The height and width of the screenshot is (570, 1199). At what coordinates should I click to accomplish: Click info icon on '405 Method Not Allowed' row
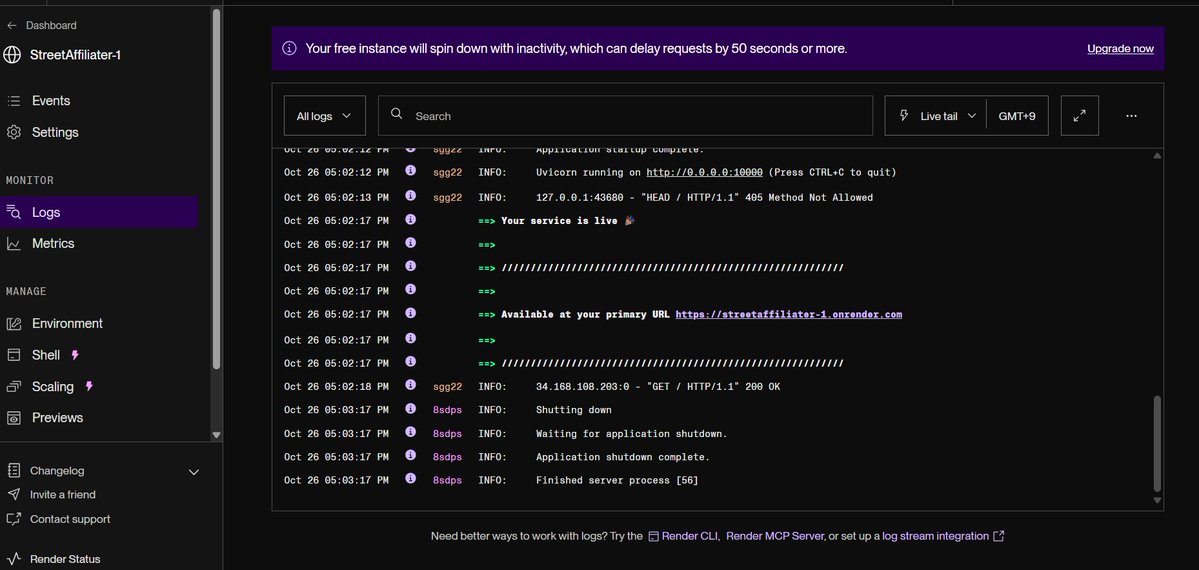click(411, 196)
